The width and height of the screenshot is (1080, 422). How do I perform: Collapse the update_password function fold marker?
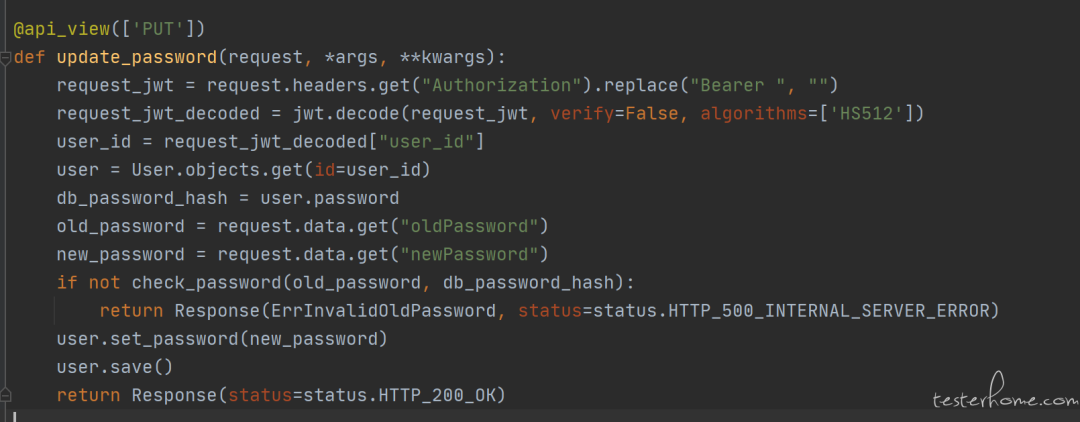6,57
